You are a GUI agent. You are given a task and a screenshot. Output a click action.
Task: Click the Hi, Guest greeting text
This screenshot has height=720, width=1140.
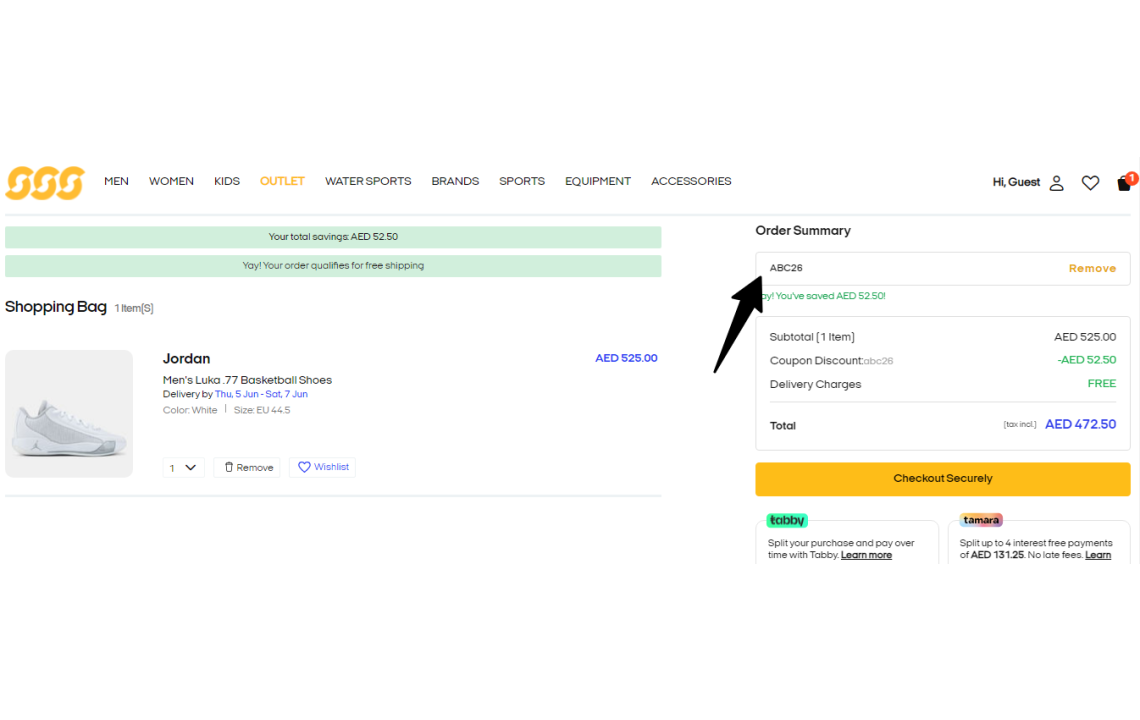(1016, 182)
